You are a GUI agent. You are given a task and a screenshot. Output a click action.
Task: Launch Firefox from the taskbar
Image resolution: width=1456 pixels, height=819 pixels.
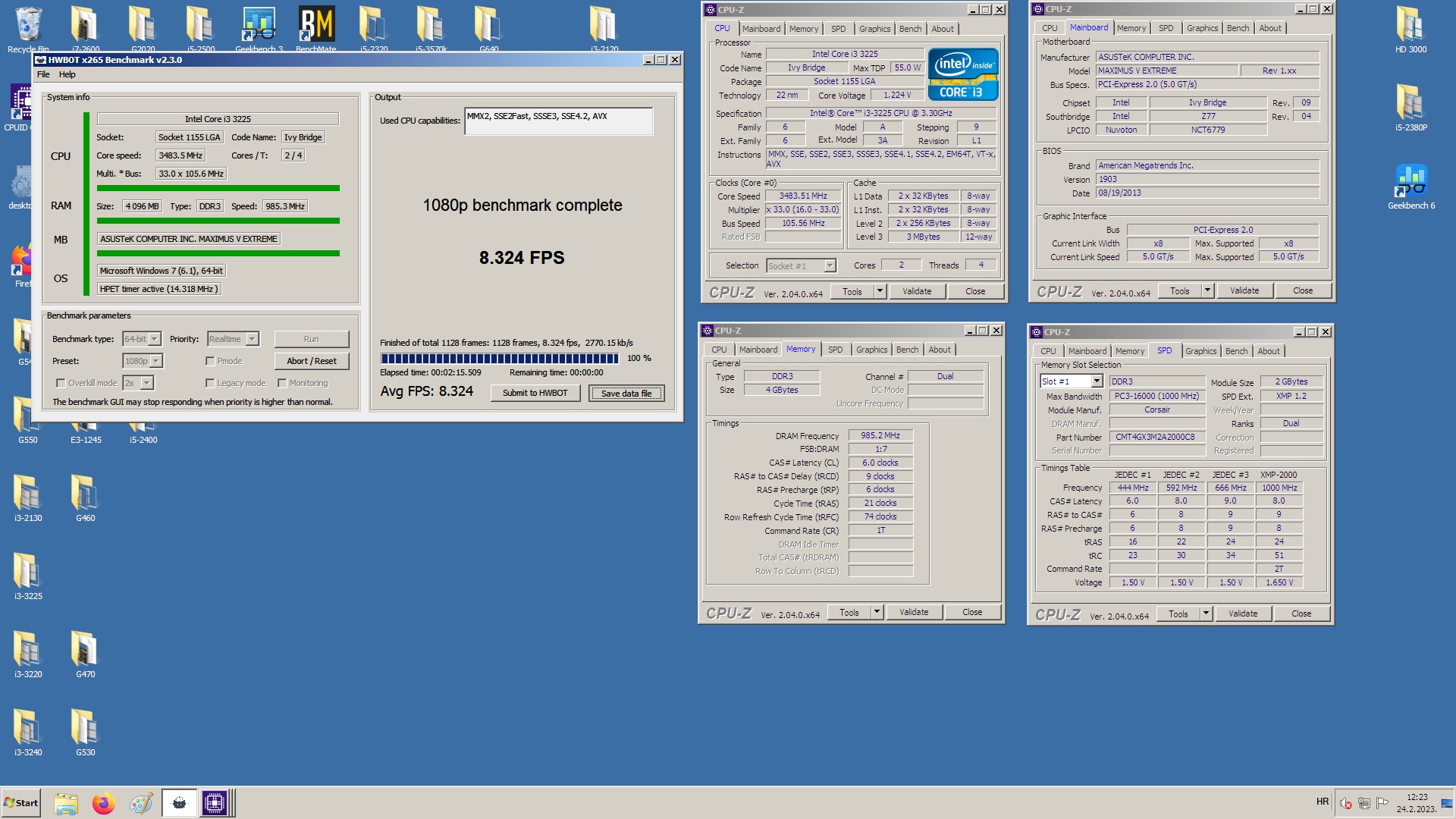coord(103,803)
